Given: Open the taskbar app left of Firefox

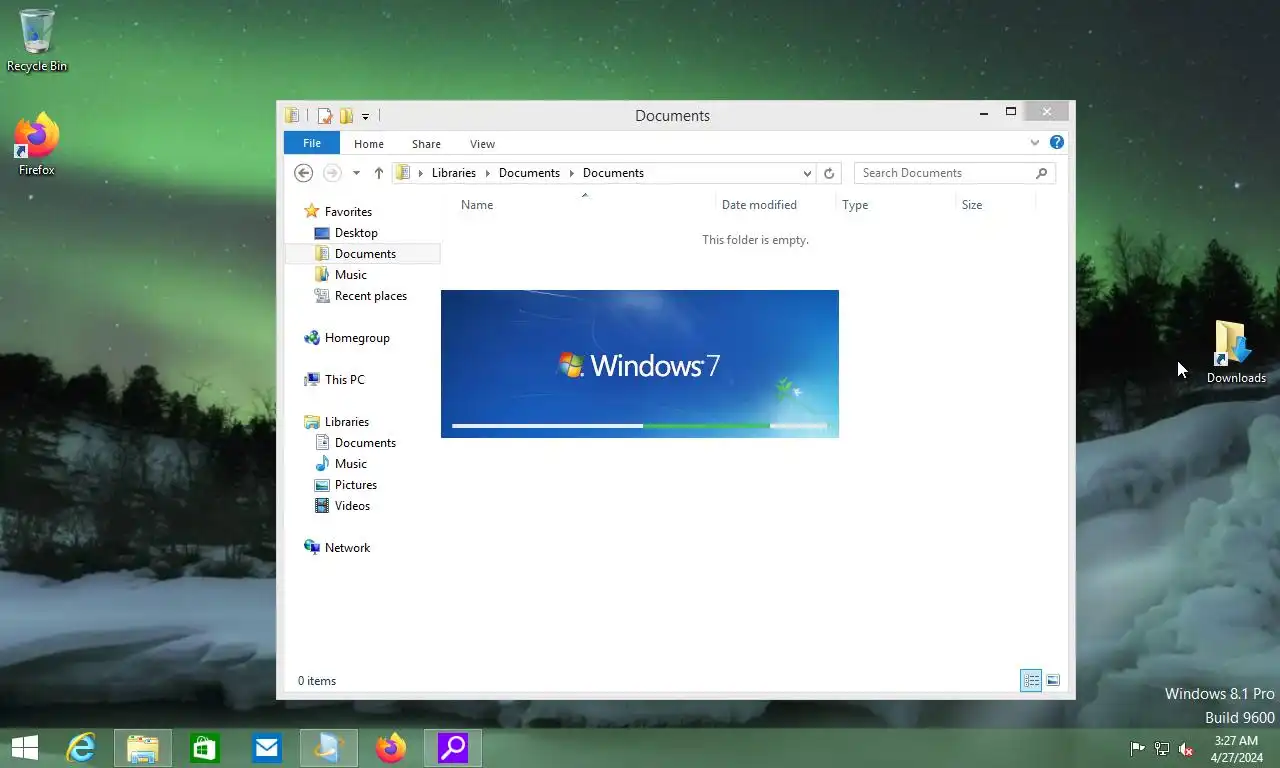Looking at the screenshot, I should 329,748.
